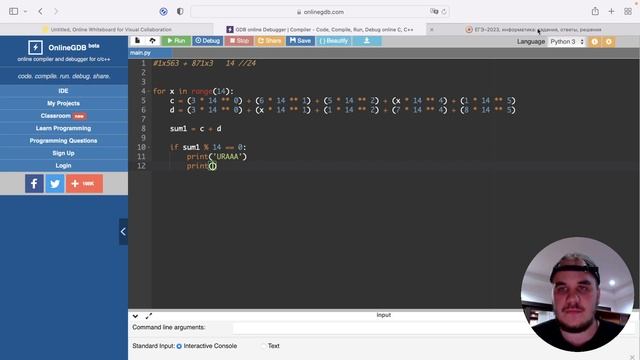Click the Share button

[x=269, y=41]
